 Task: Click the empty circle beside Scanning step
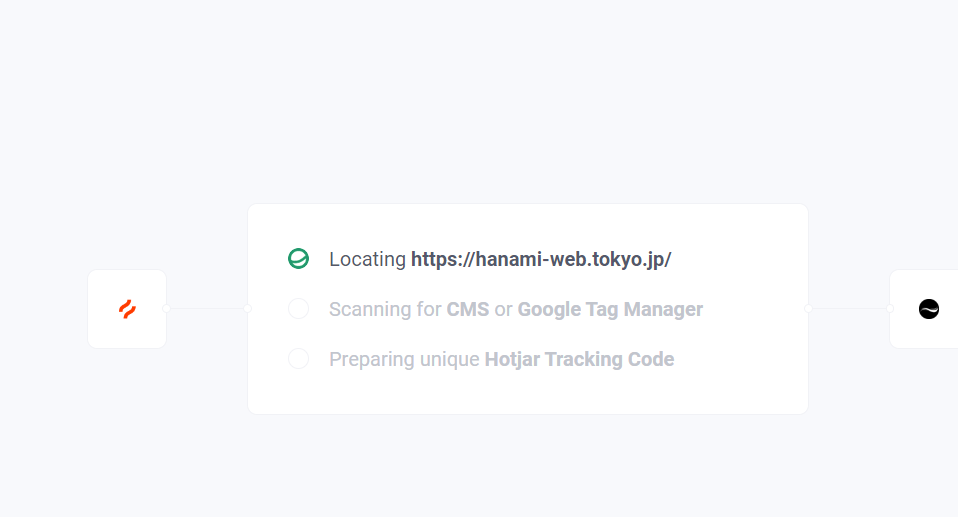pyautogui.click(x=298, y=309)
